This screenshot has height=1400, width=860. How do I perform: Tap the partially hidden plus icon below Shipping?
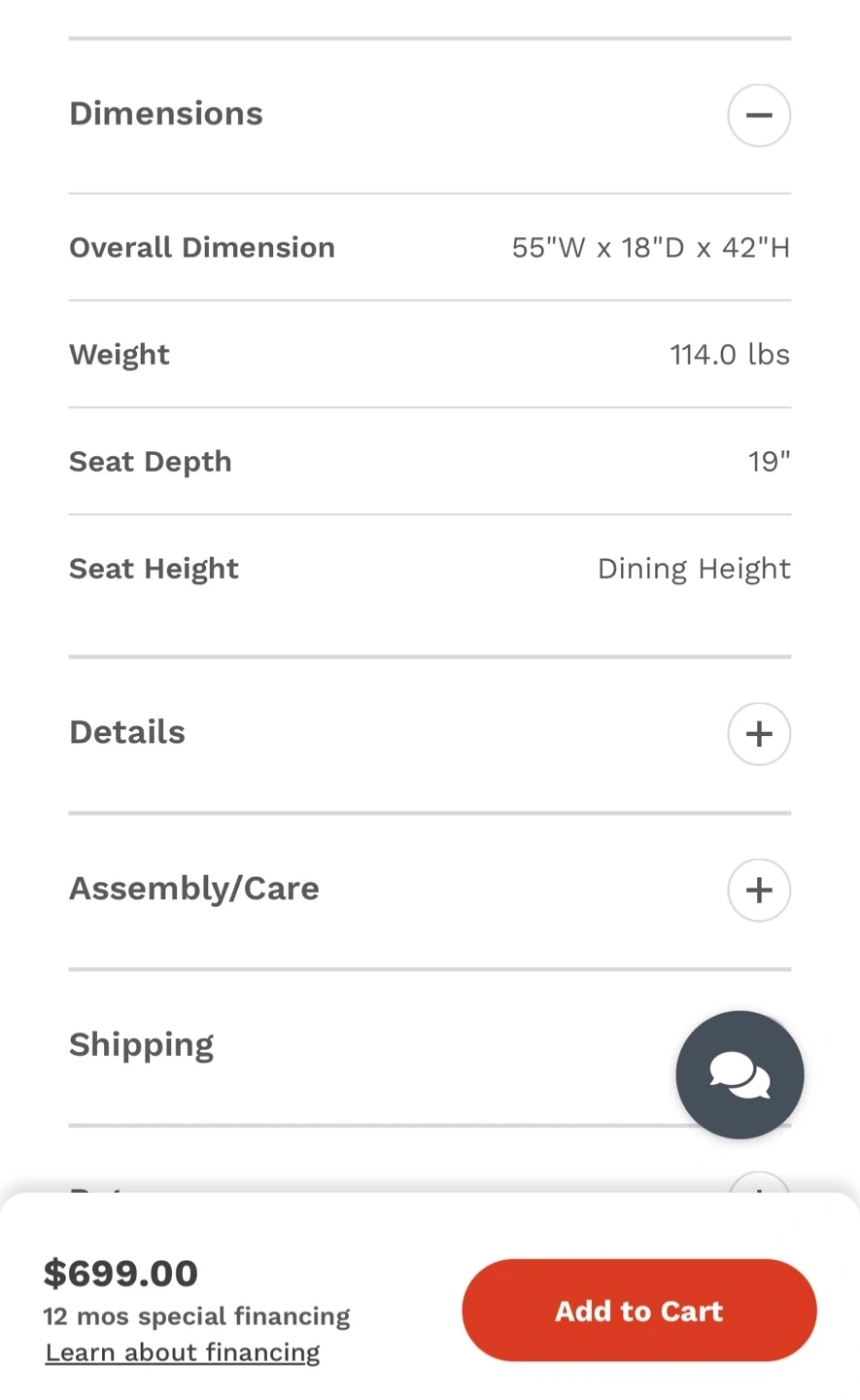click(759, 1183)
